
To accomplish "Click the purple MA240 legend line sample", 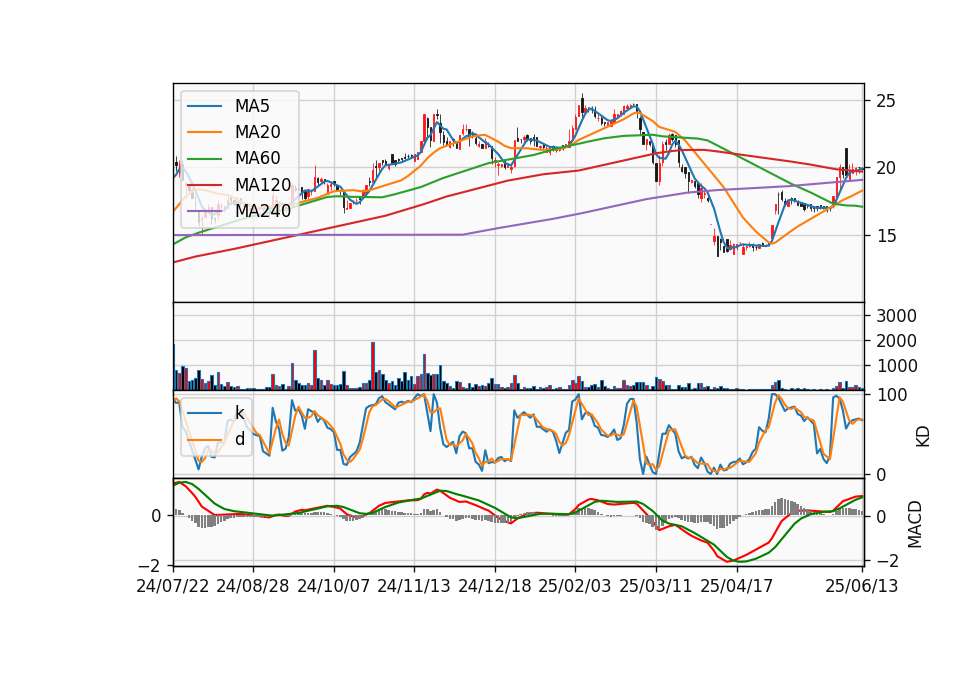I will pos(204,211).
